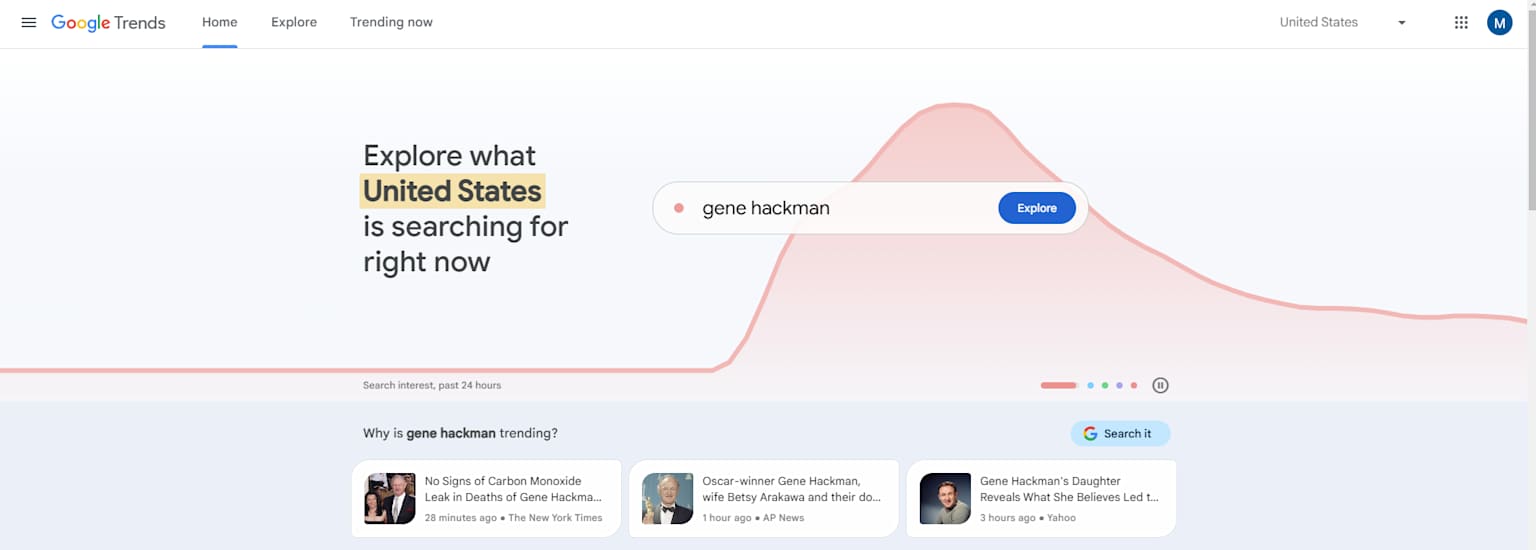The width and height of the screenshot is (1536, 550).
Task: Click the Google G icon in Search it
Action: pos(1090,434)
